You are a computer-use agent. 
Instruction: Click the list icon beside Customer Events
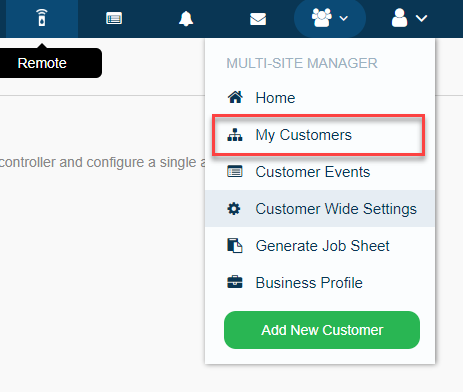[235, 172]
